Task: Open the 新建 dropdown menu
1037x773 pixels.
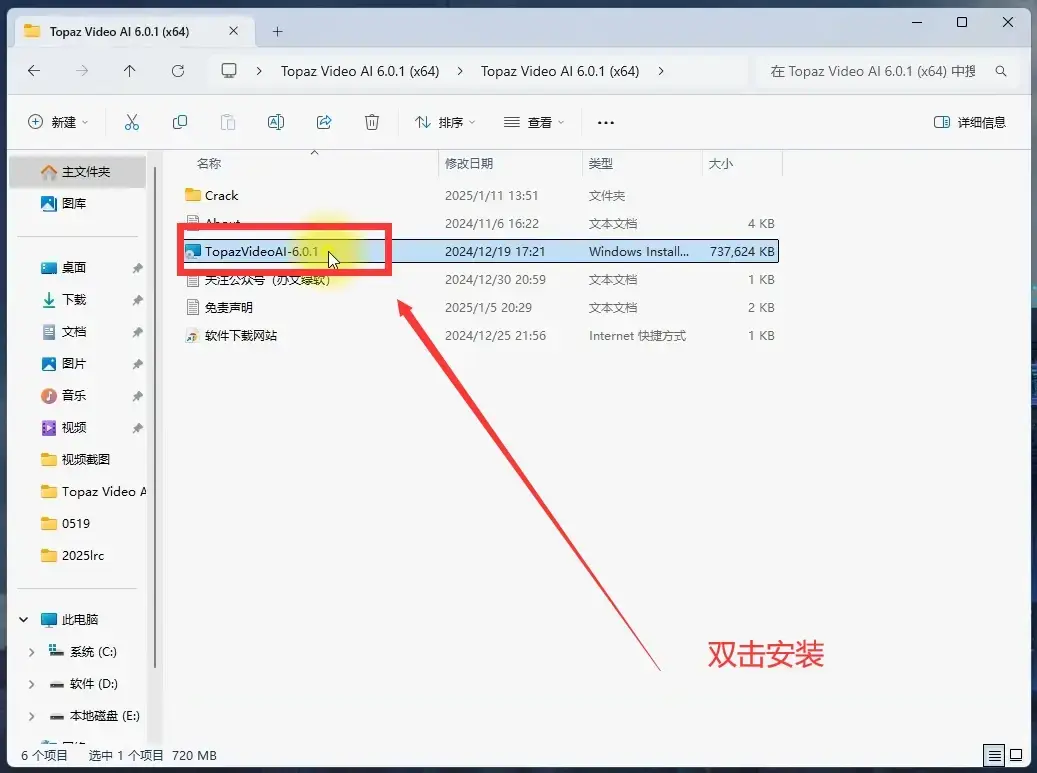Action: tap(58, 122)
